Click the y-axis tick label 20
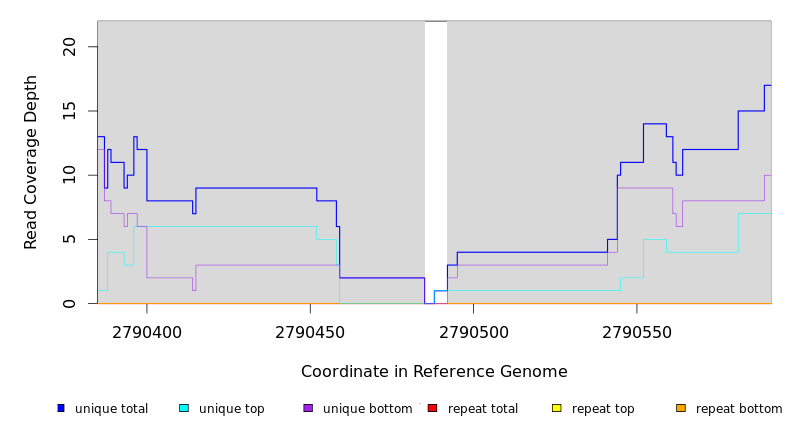 pyautogui.click(x=69, y=47)
